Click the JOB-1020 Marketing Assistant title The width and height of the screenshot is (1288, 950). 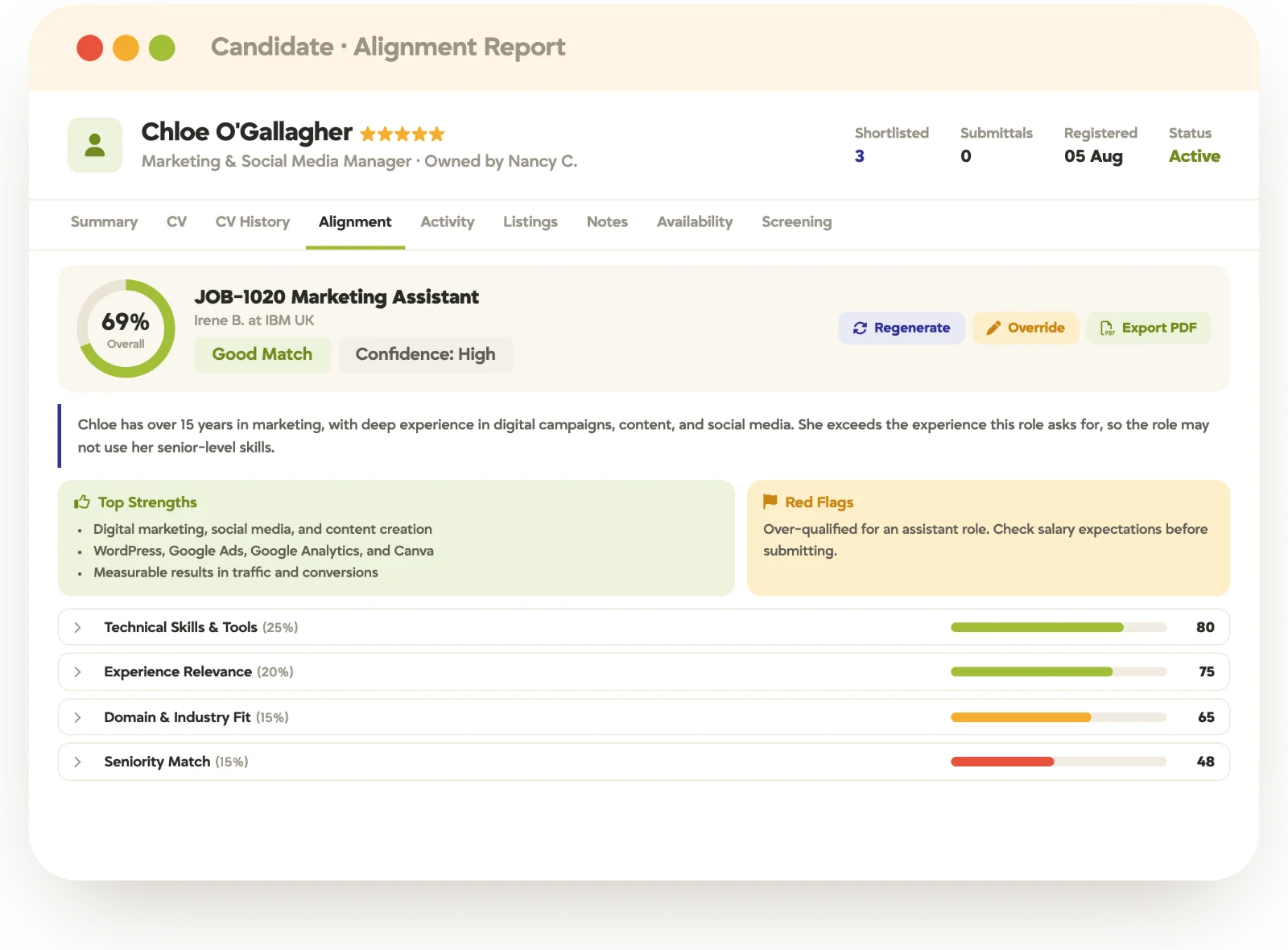tap(336, 297)
